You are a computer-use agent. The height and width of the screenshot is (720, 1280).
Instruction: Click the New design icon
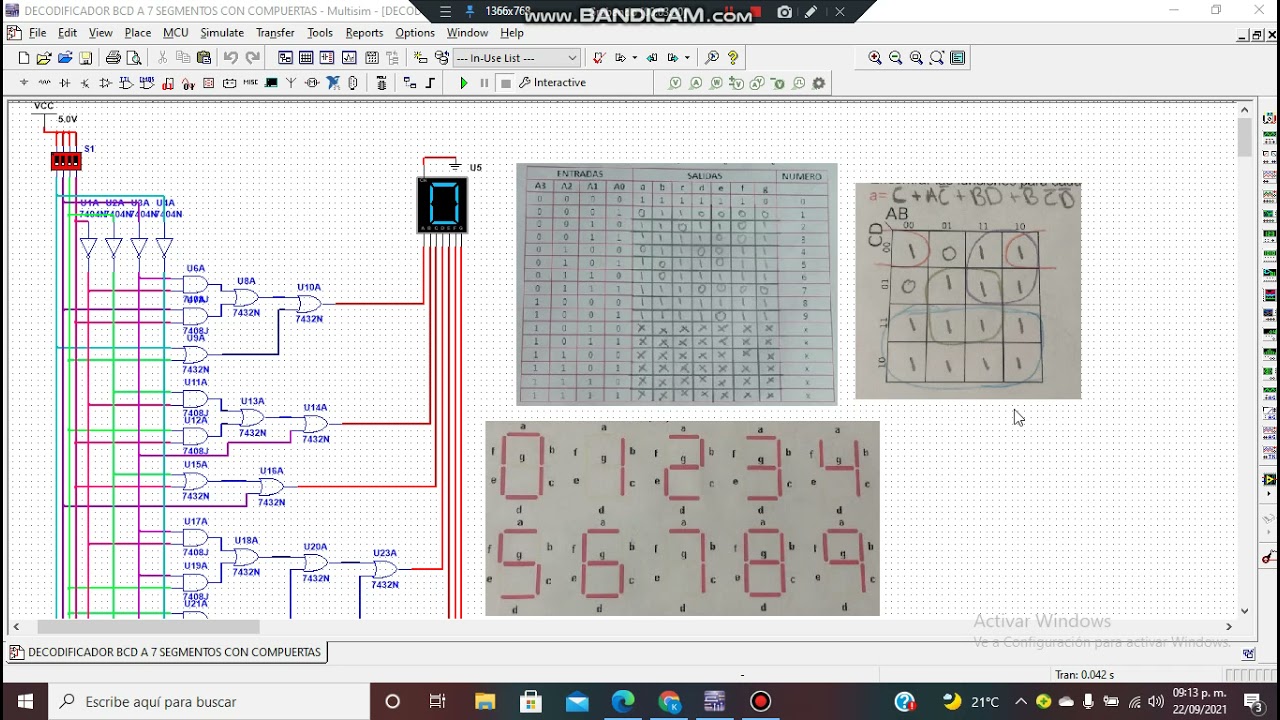click(24, 58)
